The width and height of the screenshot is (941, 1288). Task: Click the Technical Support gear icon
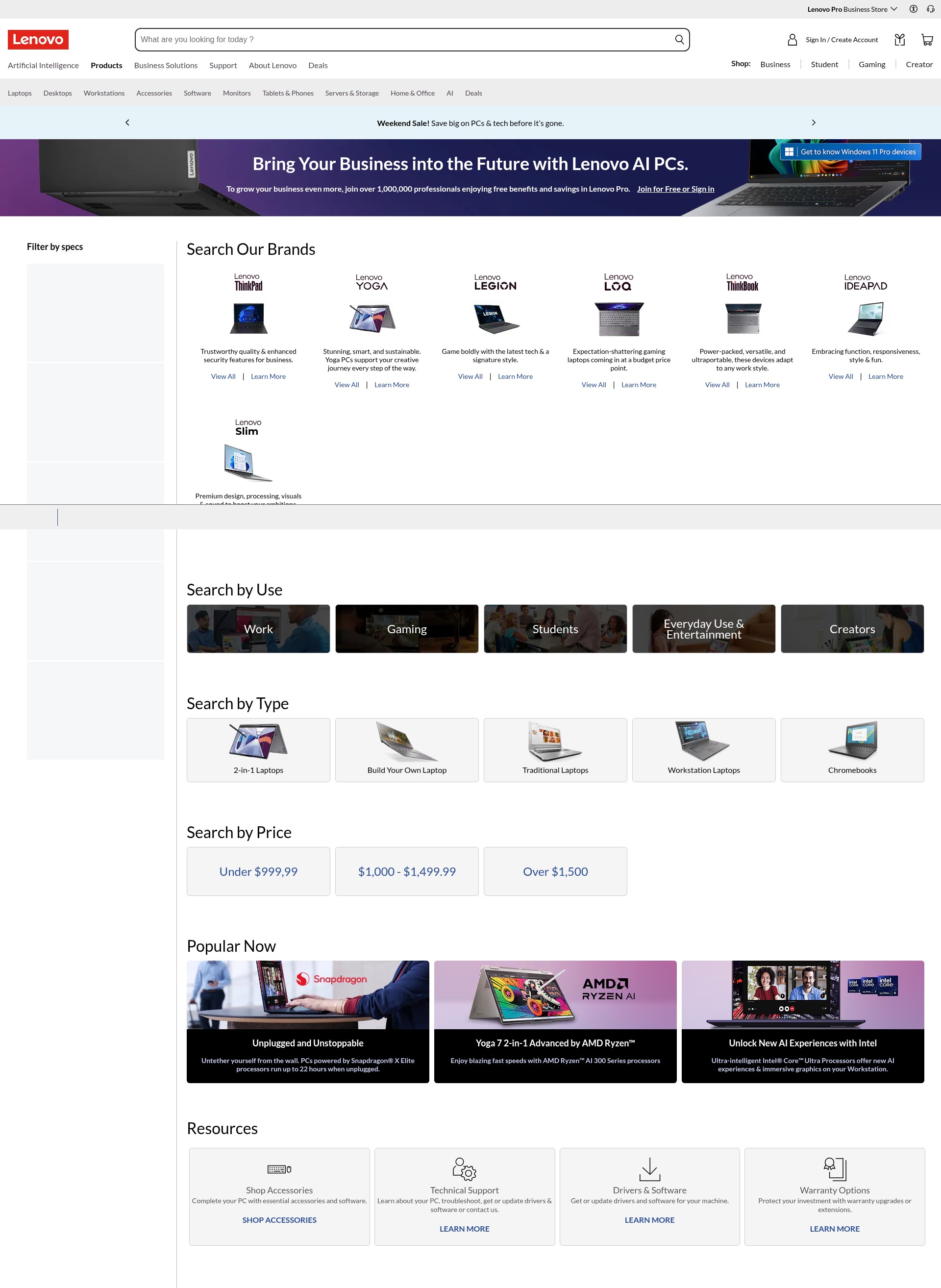[464, 1168]
